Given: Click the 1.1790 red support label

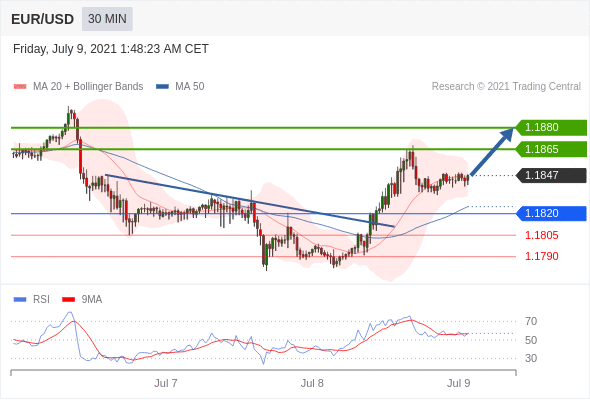Looking at the screenshot, I should (x=542, y=257).
